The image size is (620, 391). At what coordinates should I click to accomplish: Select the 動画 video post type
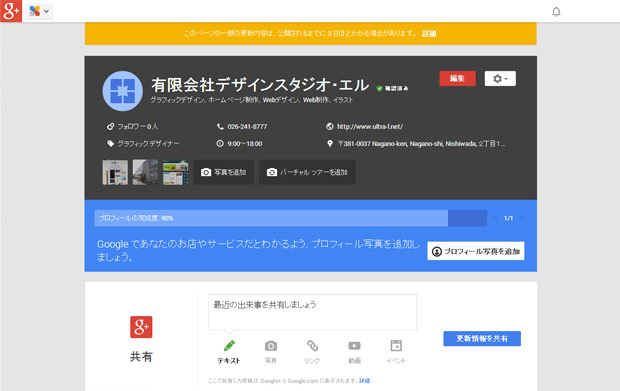pyautogui.click(x=354, y=351)
